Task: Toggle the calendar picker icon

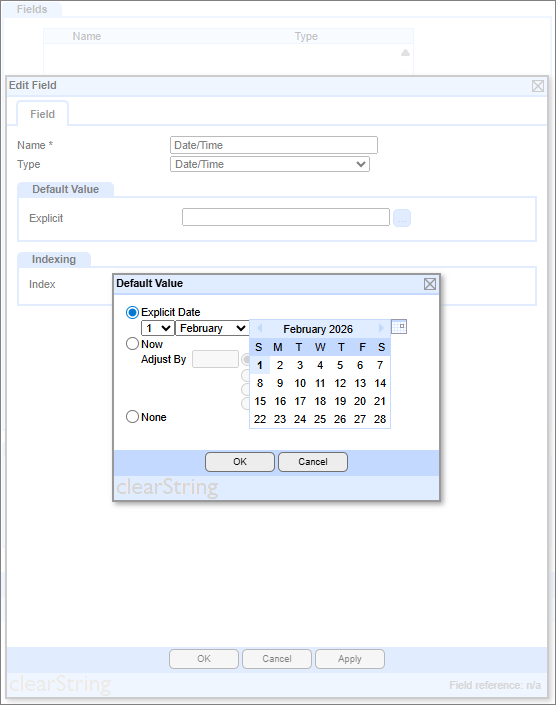Action: pyautogui.click(x=399, y=327)
